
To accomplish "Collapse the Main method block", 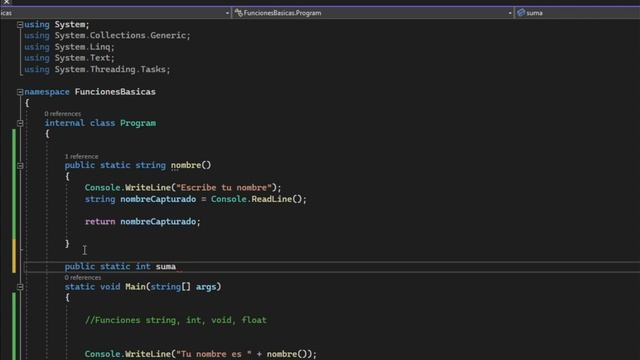I will click(20, 287).
